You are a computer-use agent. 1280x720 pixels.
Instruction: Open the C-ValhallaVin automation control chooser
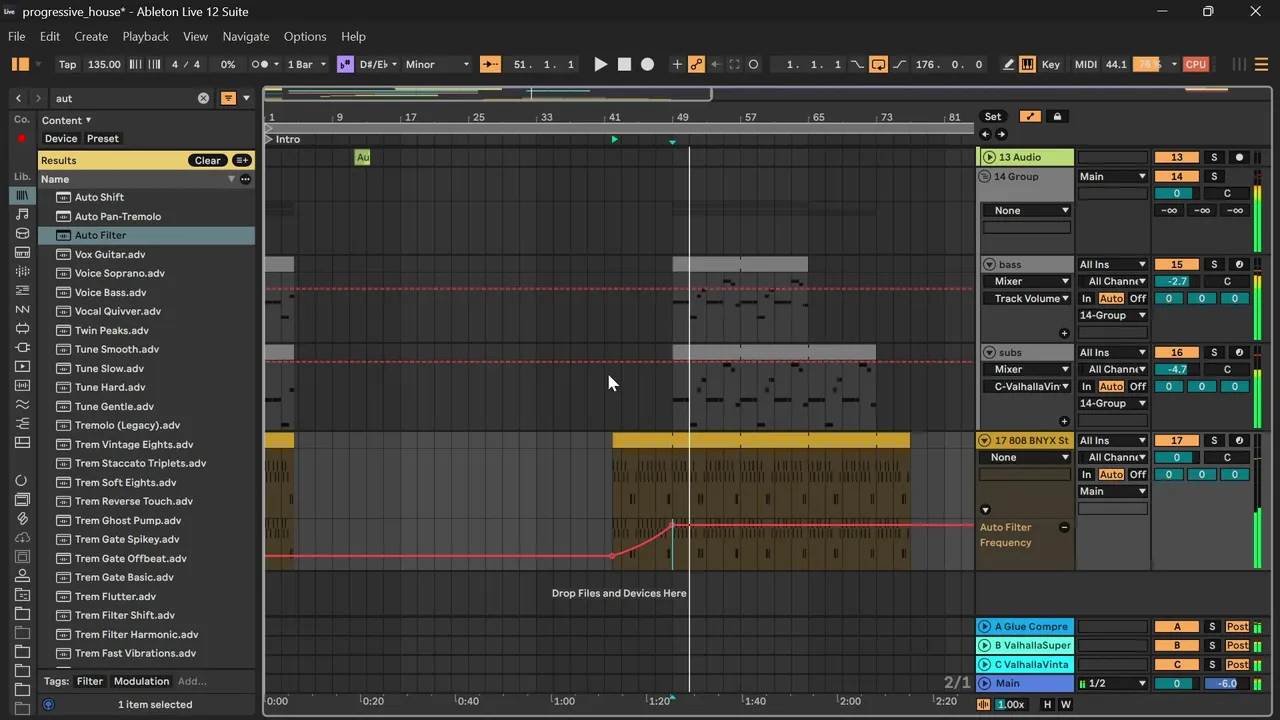[1027, 387]
